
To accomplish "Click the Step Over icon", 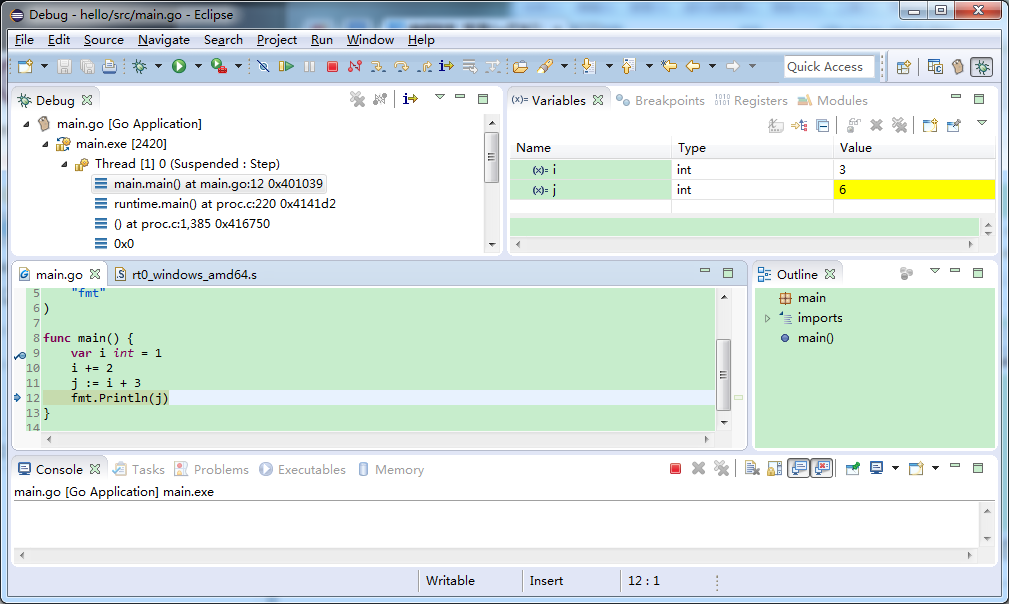I will click(x=401, y=66).
